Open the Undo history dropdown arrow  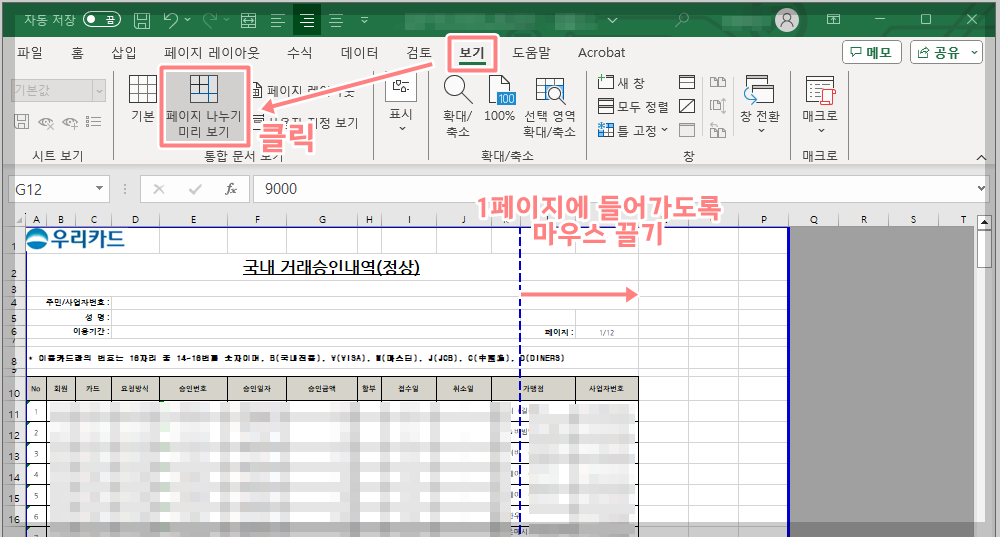coord(188,20)
